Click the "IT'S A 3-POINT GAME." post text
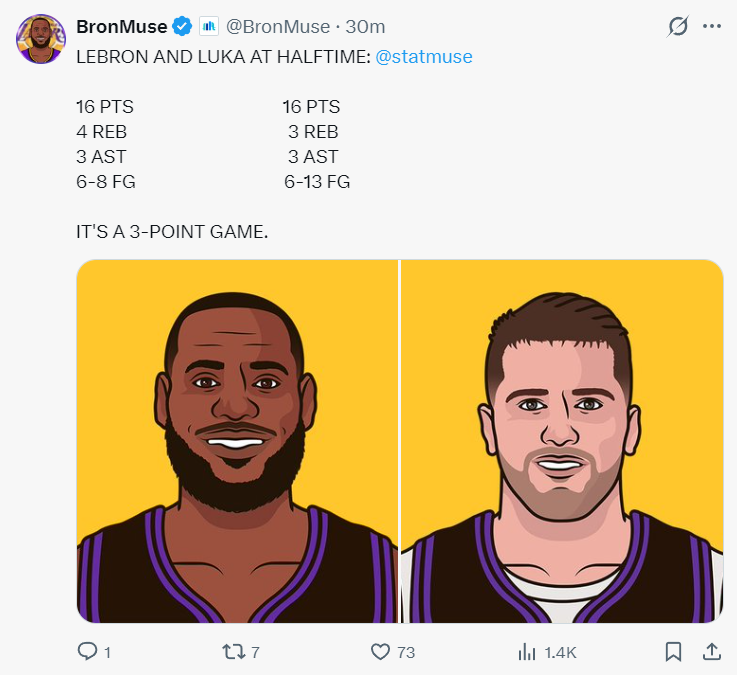The width and height of the screenshot is (737, 675). (172, 232)
